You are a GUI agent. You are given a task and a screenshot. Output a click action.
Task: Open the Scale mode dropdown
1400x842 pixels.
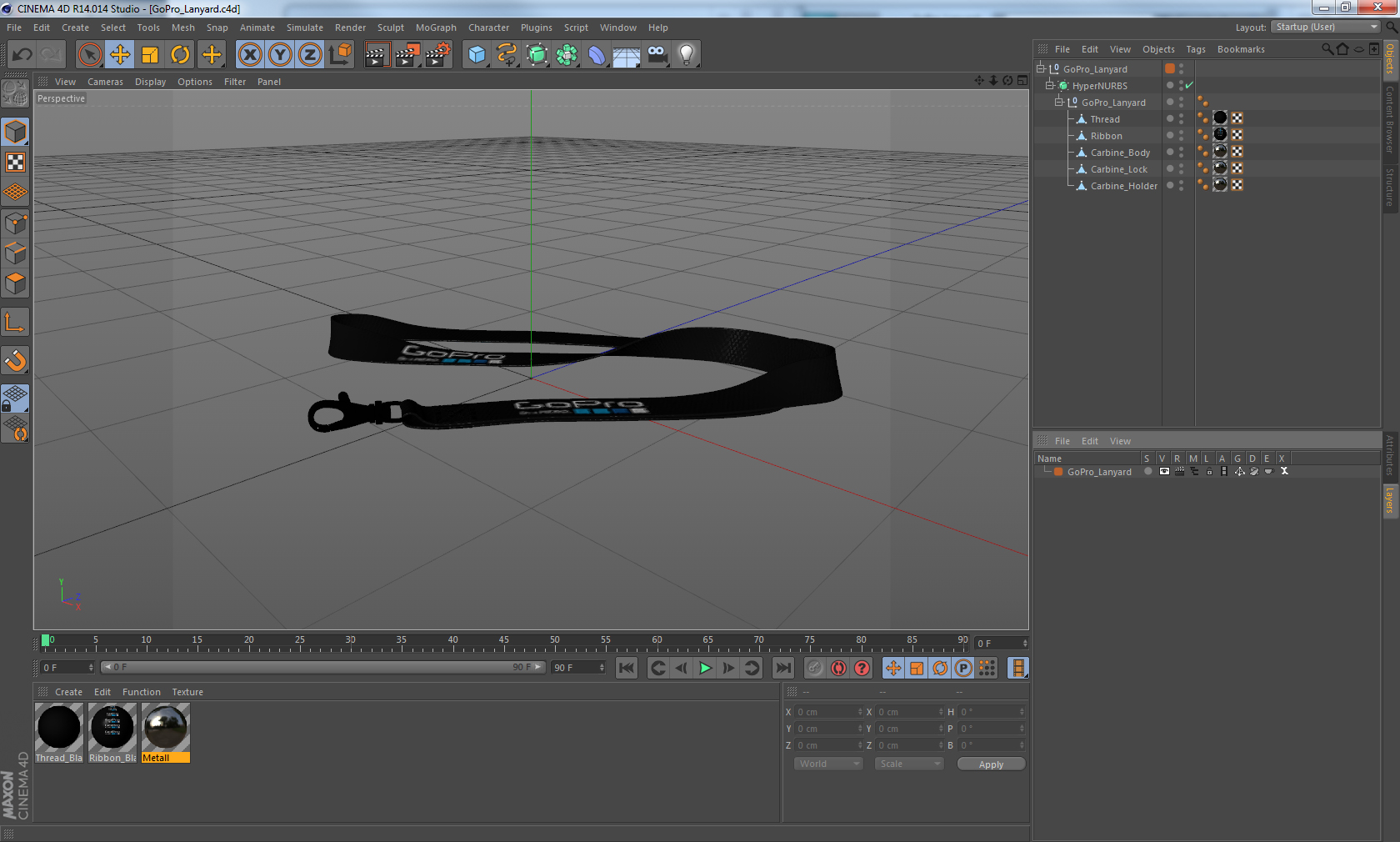[x=909, y=764]
